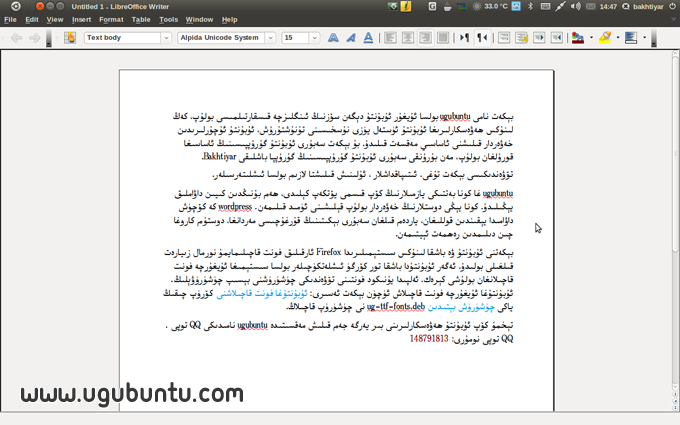The height and width of the screenshot is (425, 680).
Task: Click the Alpida Unicode System font name field
Action: pyautogui.click(x=221, y=38)
